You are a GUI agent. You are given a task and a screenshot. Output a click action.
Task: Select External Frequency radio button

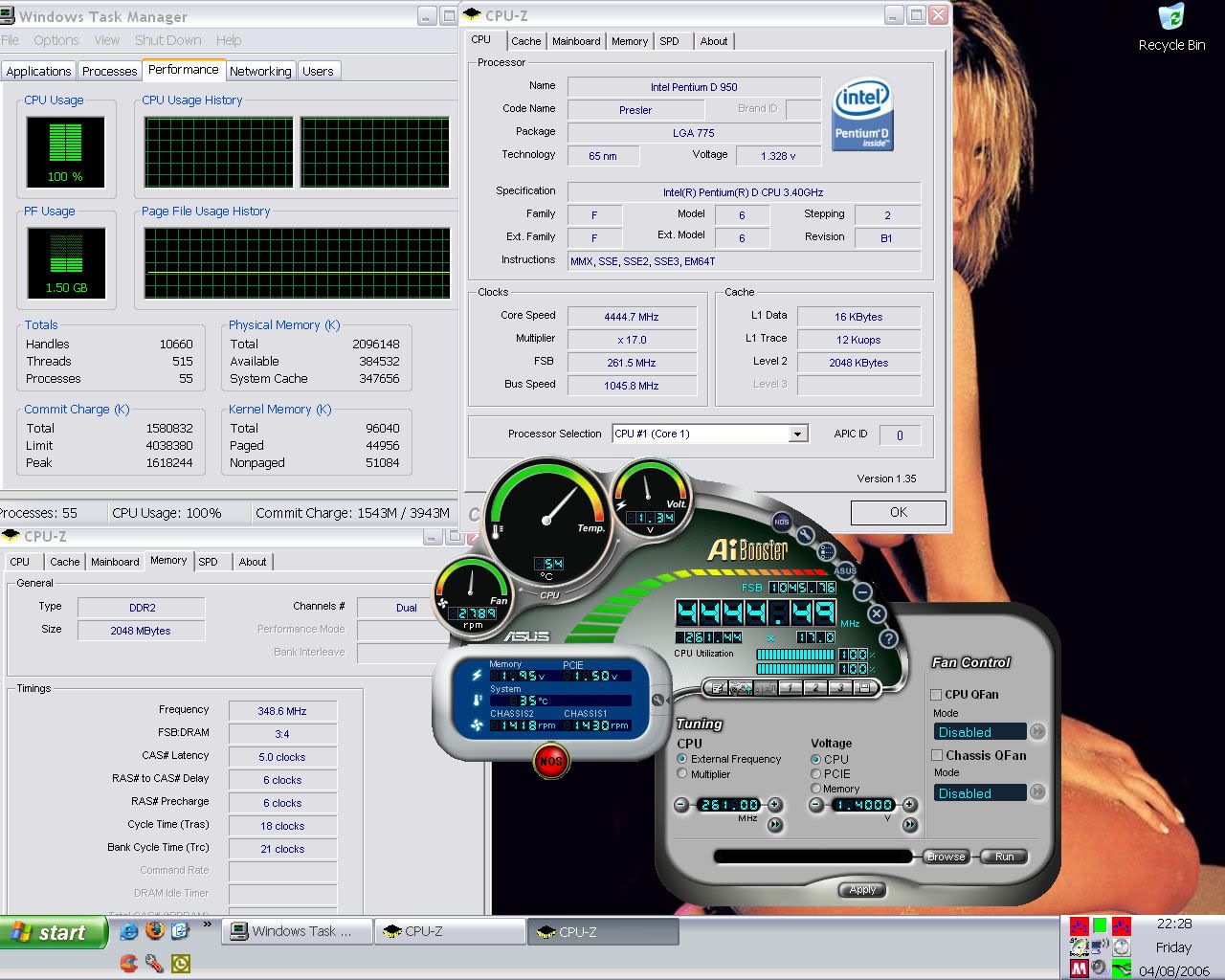pyautogui.click(x=682, y=758)
